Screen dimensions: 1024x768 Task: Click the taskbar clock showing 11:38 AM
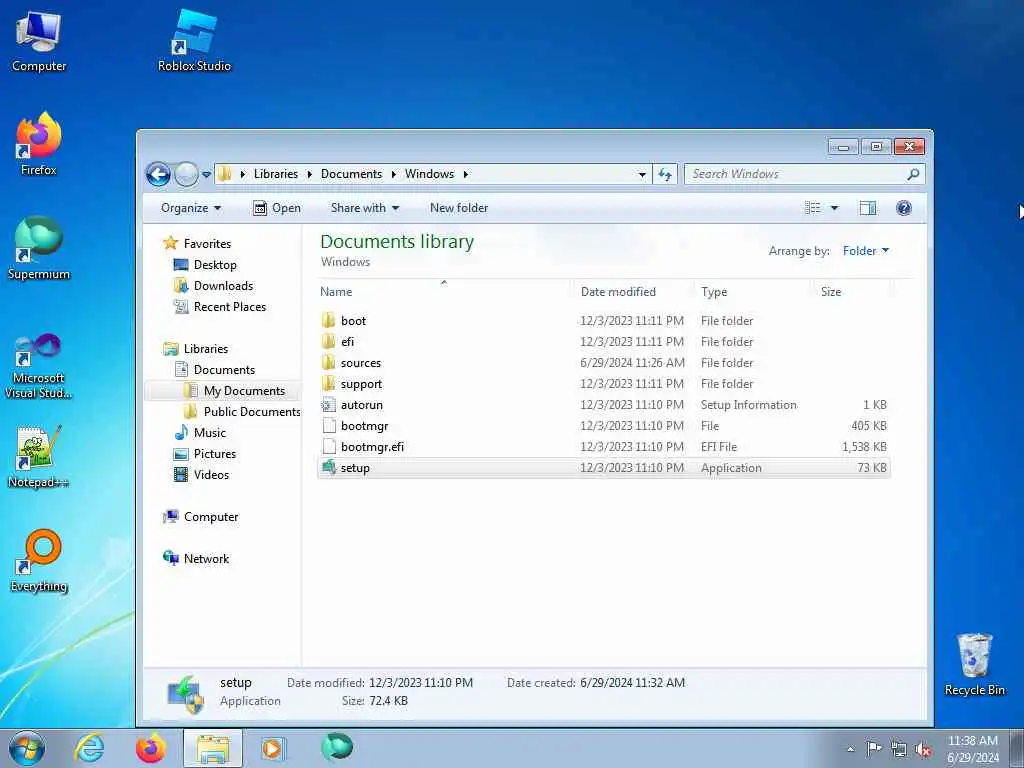click(972, 749)
